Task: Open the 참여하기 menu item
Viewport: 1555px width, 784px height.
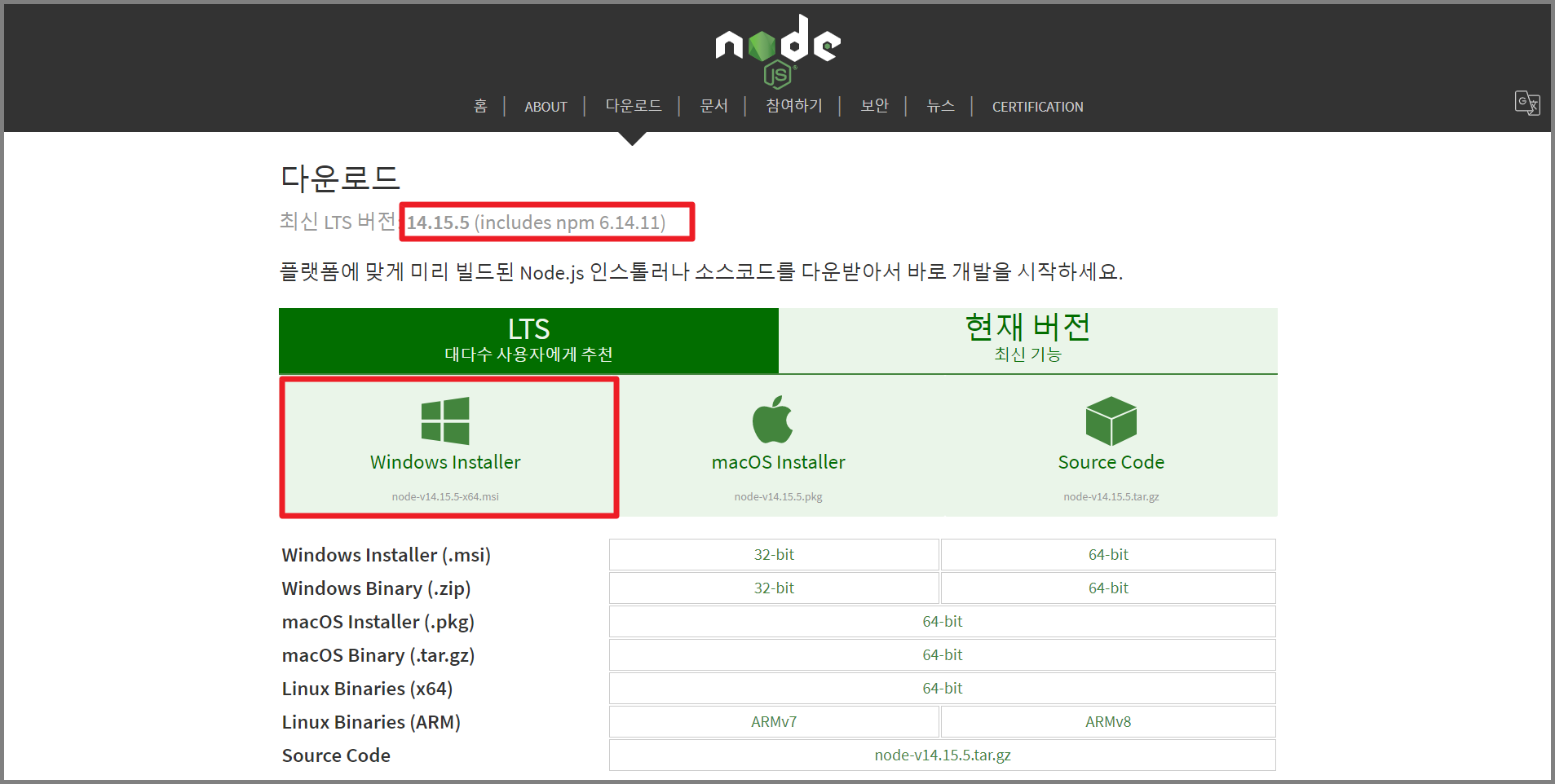Action: tap(794, 106)
